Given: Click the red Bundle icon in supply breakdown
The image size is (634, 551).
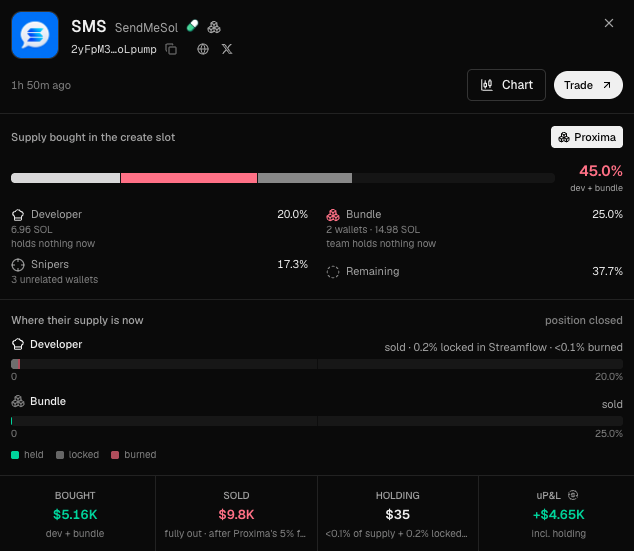Looking at the screenshot, I should coord(333,215).
